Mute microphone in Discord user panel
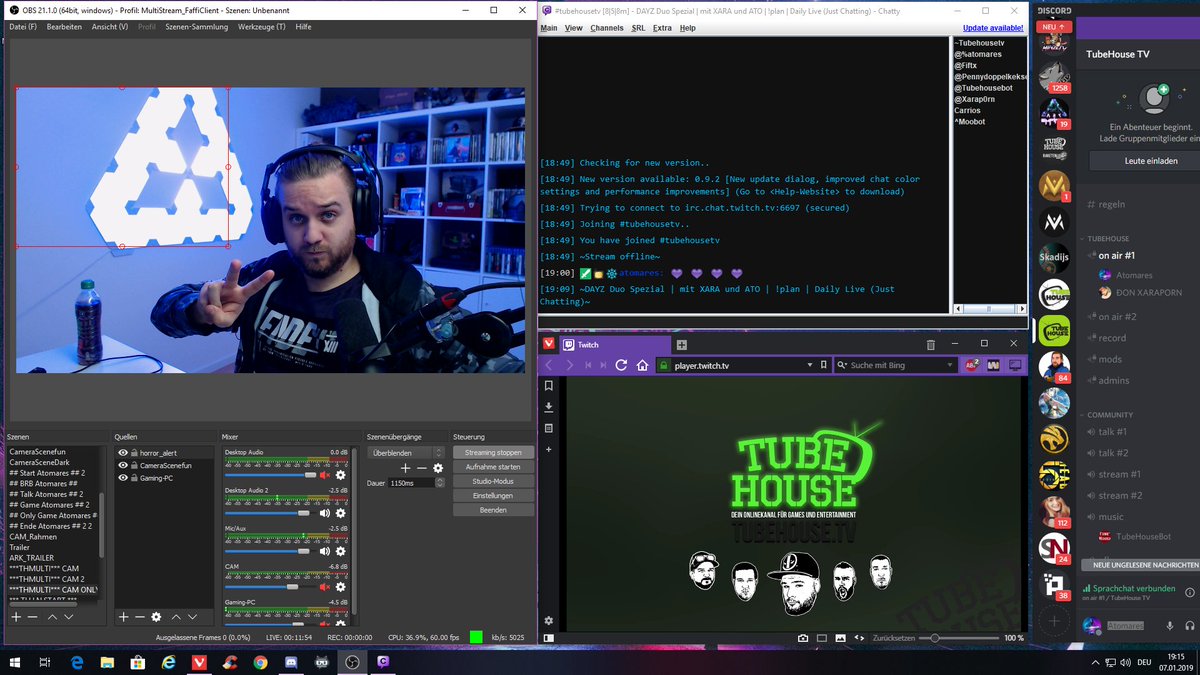The width and height of the screenshot is (1200, 675). (x=1169, y=625)
